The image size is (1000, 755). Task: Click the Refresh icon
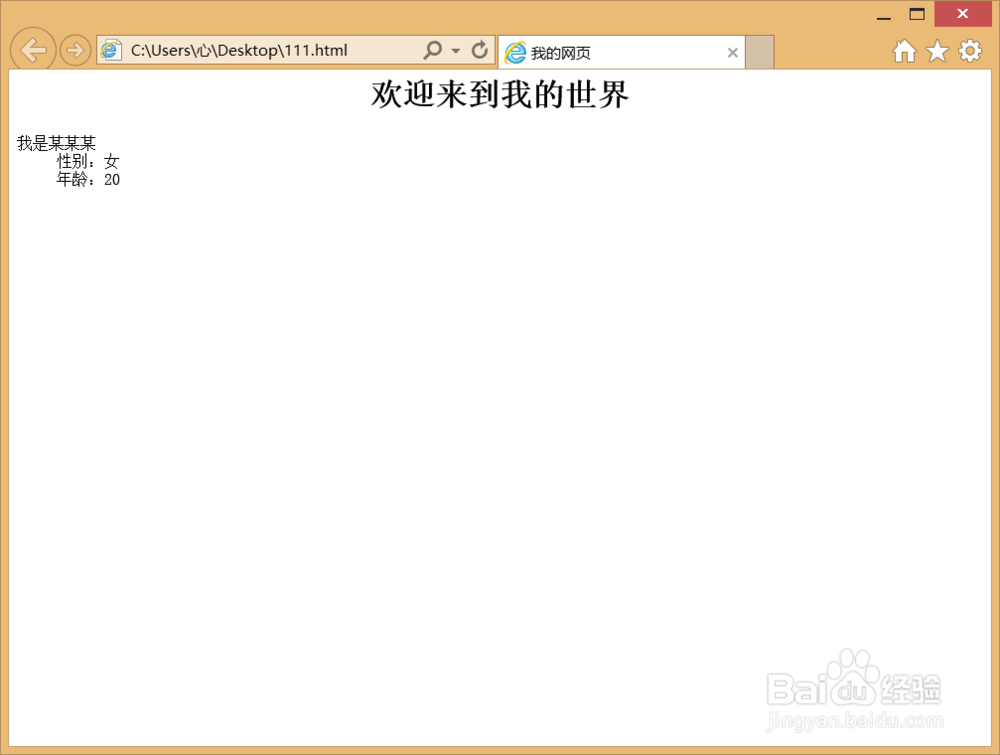coord(480,50)
